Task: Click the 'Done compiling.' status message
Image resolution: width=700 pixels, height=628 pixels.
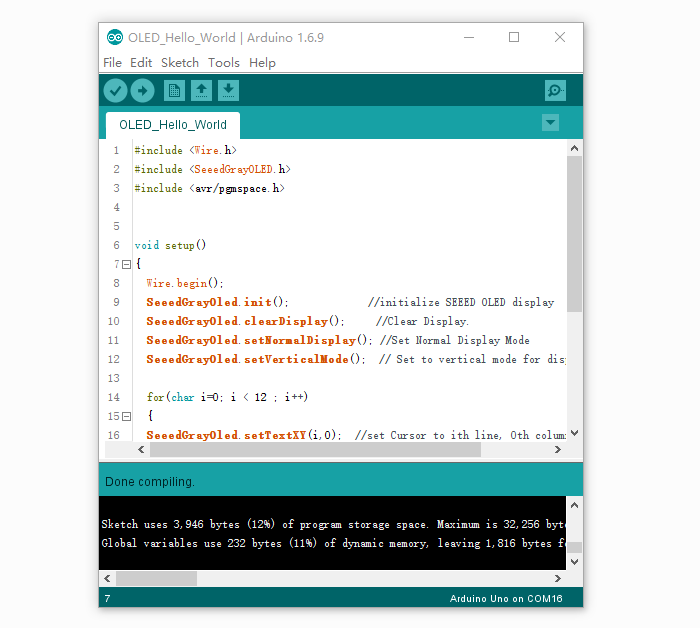Action: (x=150, y=482)
